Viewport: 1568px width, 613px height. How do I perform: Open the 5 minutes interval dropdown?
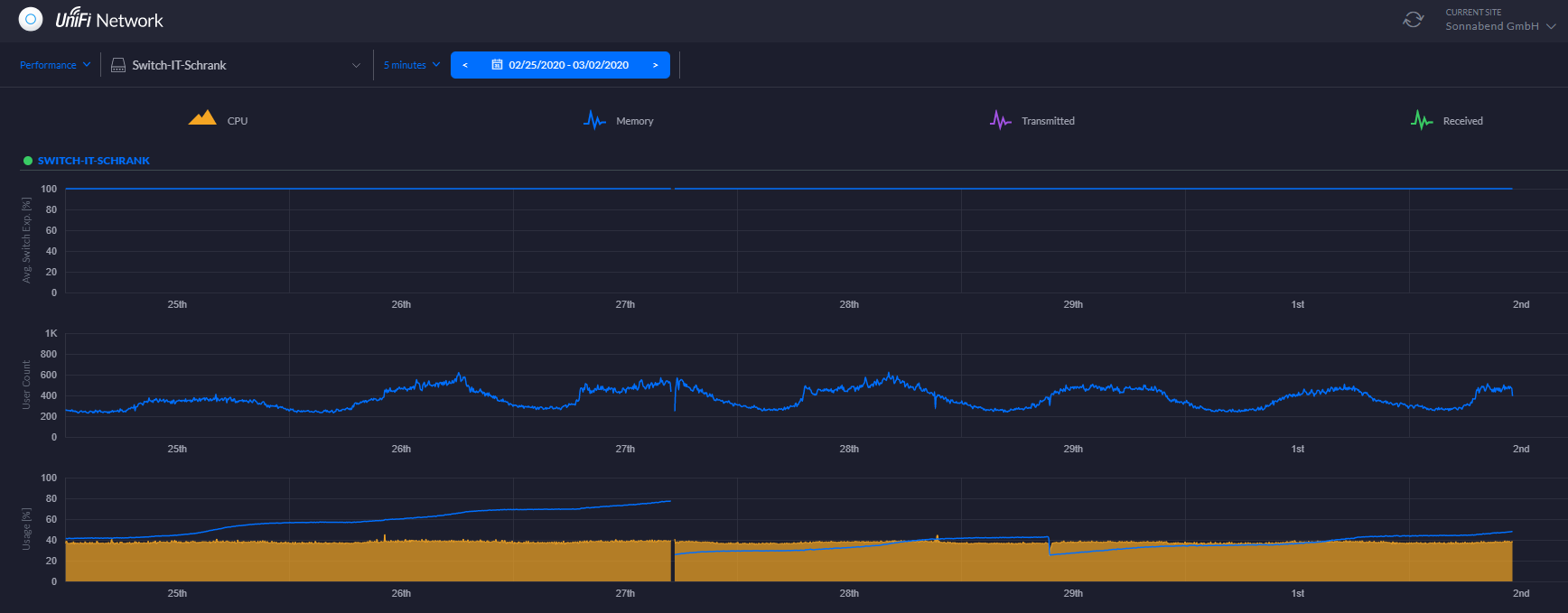[411, 65]
